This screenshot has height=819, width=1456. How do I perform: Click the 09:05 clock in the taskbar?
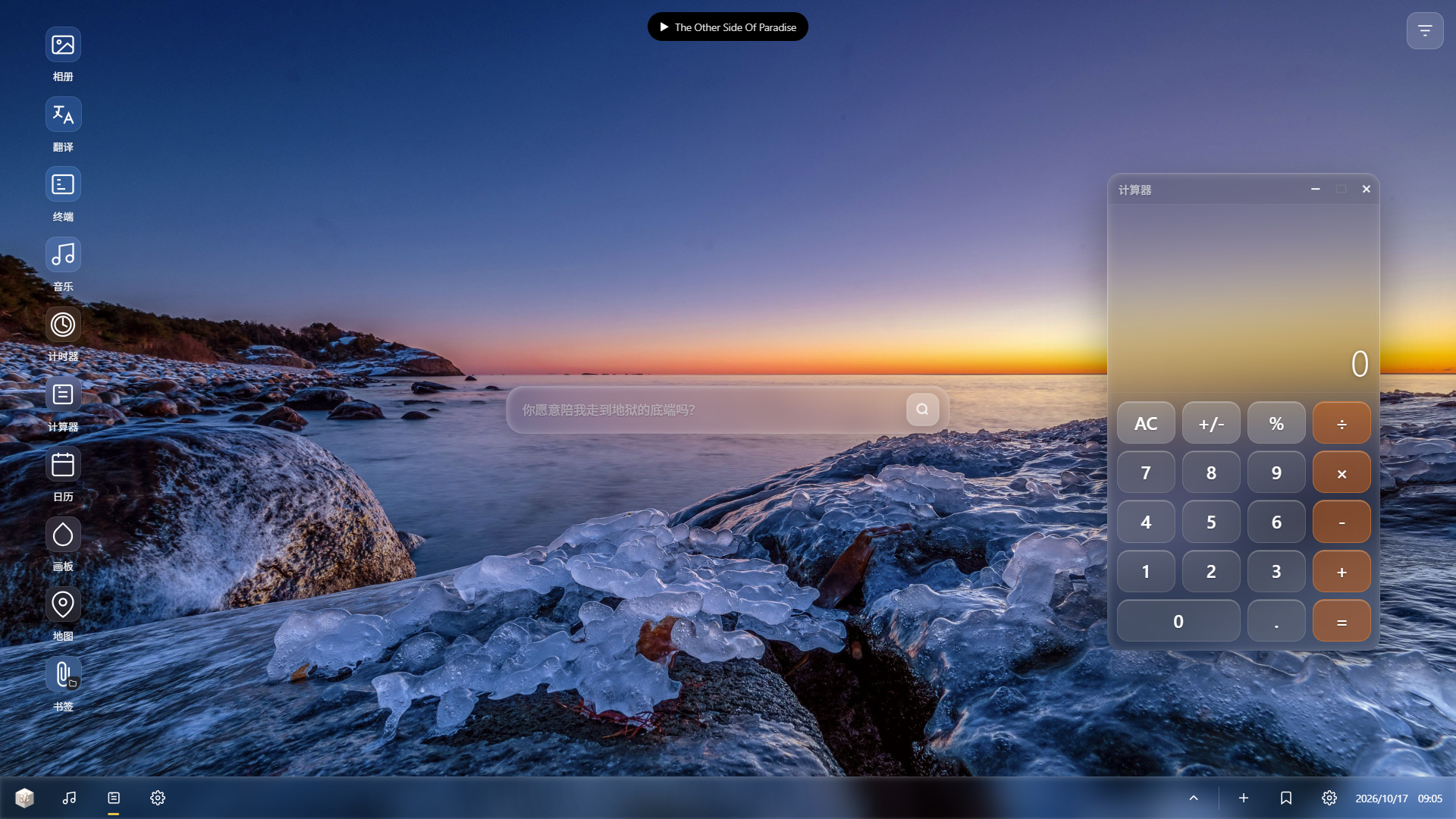point(1430,799)
